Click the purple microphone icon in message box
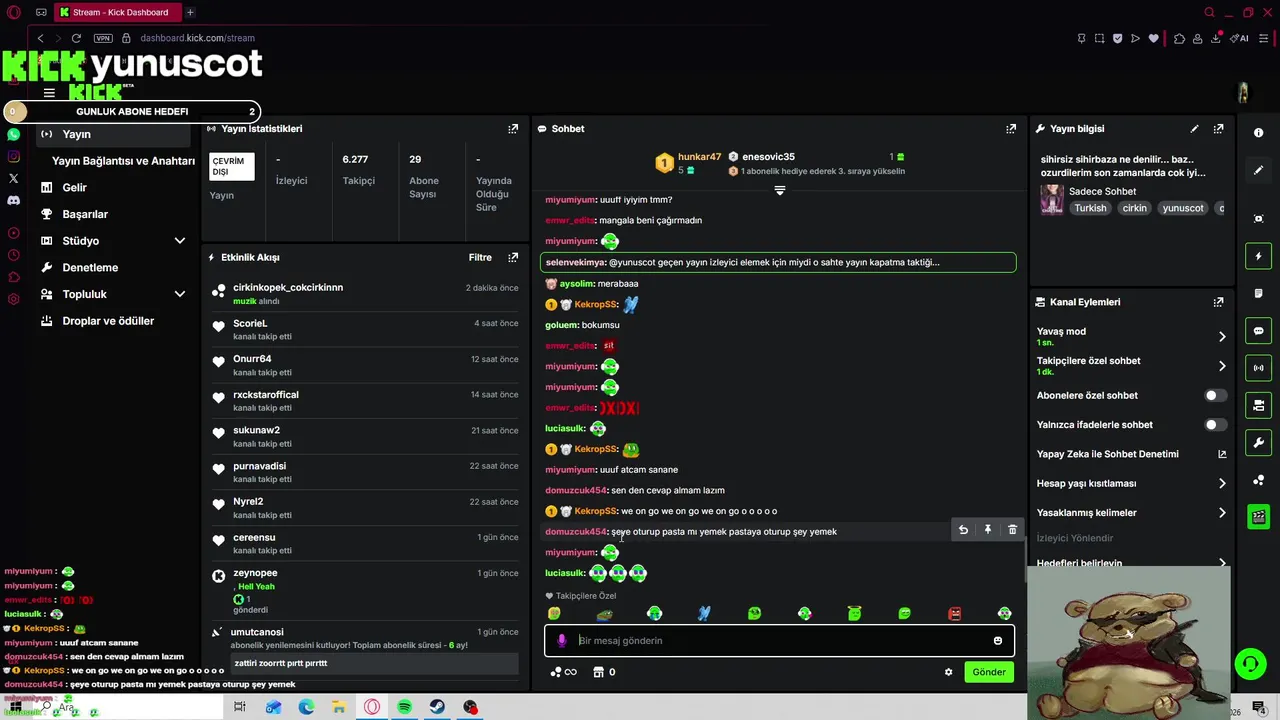The image size is (1280, 720). click(x=562, y=641)
